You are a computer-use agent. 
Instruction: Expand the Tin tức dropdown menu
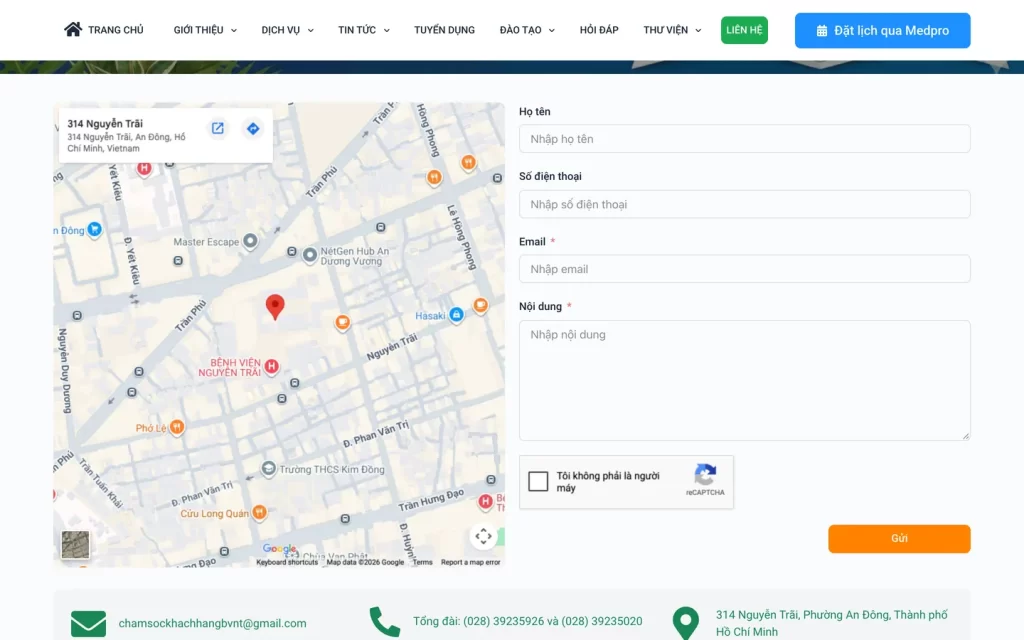coord(364,30)
